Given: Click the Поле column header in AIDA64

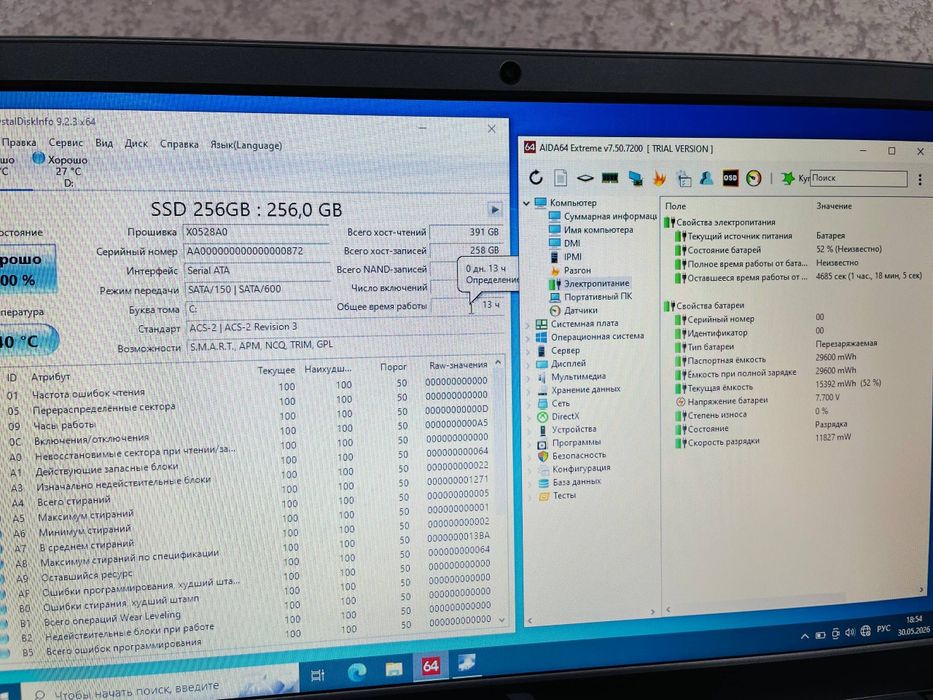Looking at the screenshot, I should (675, 206).
